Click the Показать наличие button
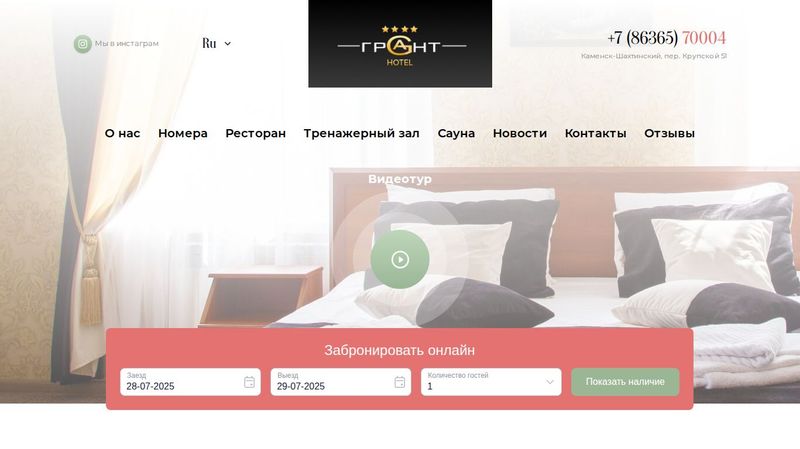This screenshot has height=449, width=800. [625, 382]
